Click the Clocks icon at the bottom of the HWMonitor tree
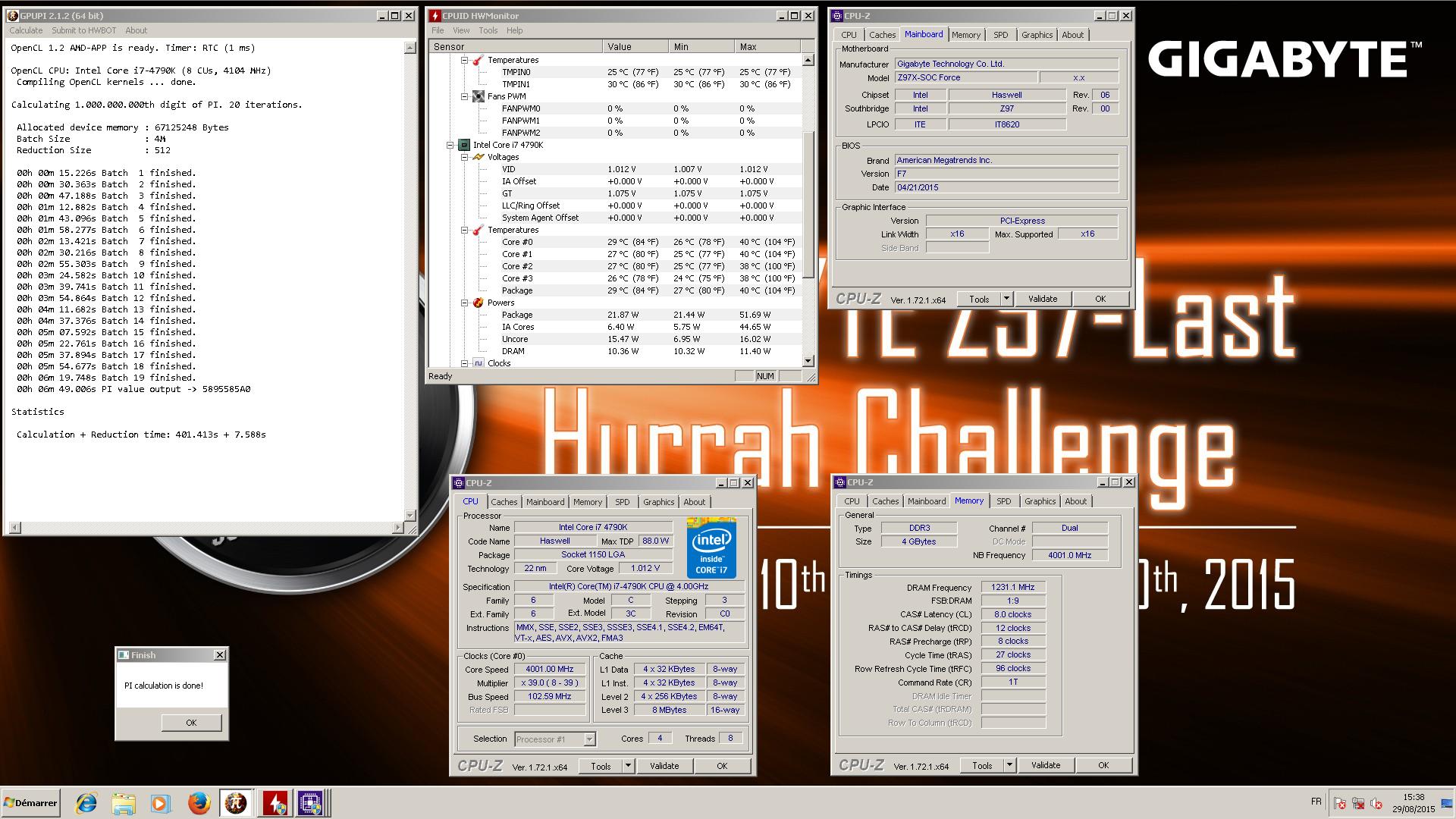 (x=478, y=363)
